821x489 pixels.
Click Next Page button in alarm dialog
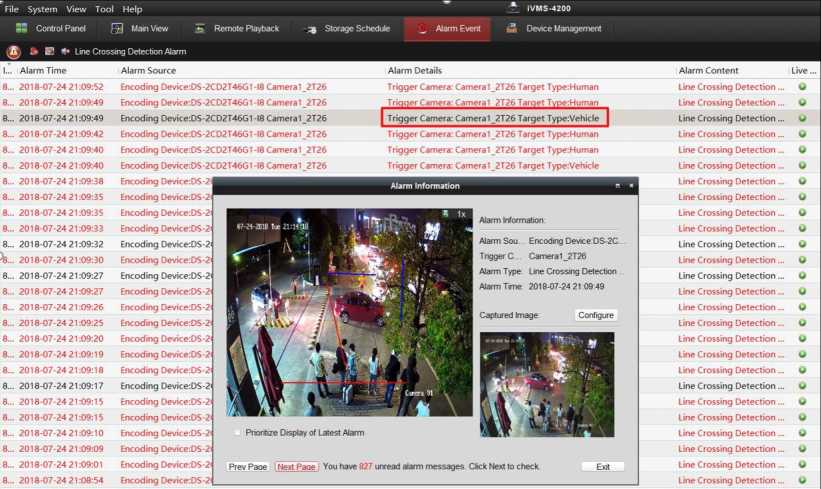[x=296, y=467]
